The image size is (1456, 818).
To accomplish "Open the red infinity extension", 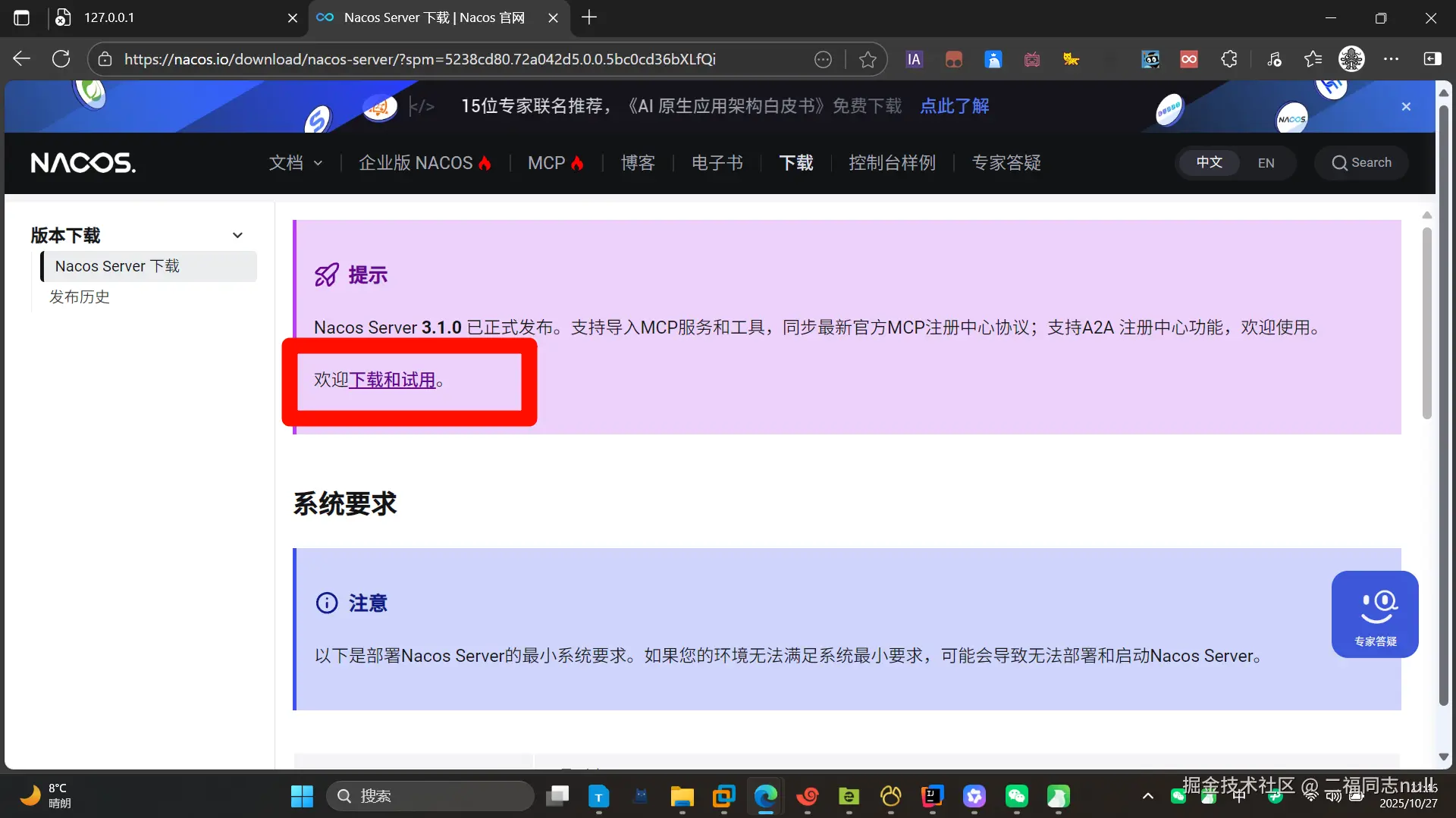I will (x=1189, y=59).
